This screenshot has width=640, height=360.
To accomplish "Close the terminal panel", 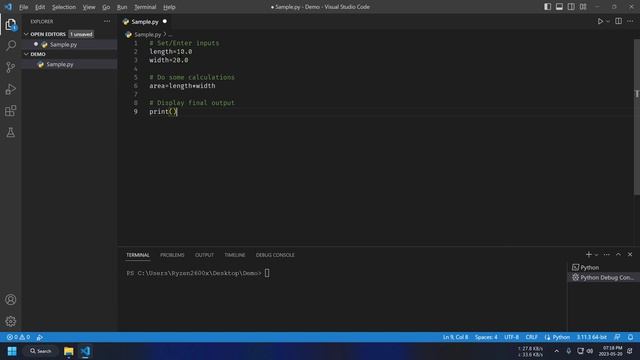I will (x=630, y=255).
